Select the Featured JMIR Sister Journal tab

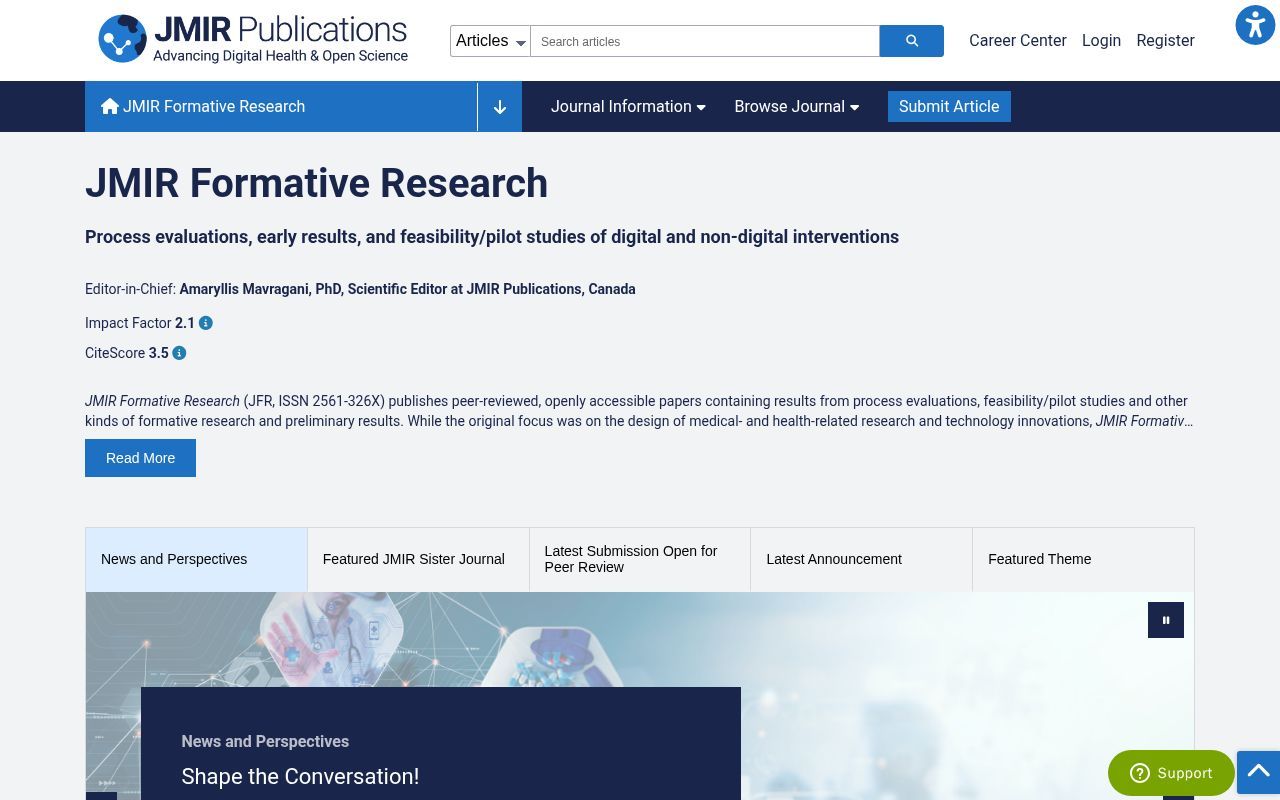[x=418, y=559]
